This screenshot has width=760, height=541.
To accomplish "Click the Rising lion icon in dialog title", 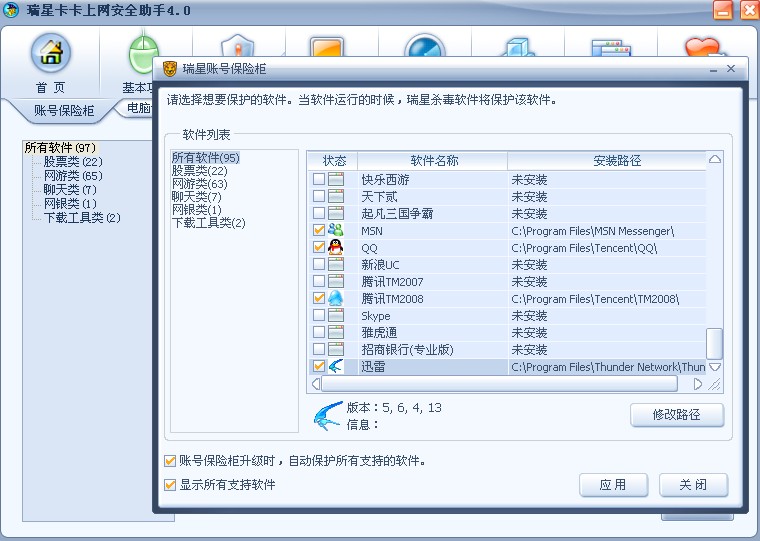I will click(170, 69).
